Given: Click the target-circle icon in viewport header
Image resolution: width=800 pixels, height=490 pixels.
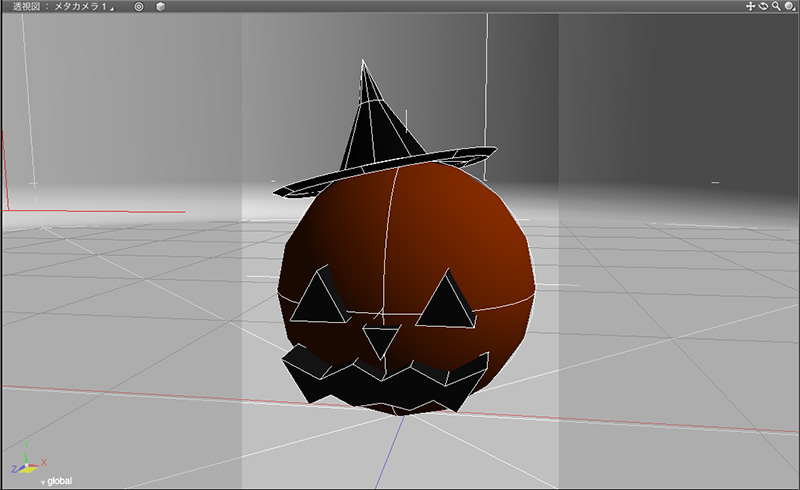Looking at the screenshot, I should click(x=139, y=7).
